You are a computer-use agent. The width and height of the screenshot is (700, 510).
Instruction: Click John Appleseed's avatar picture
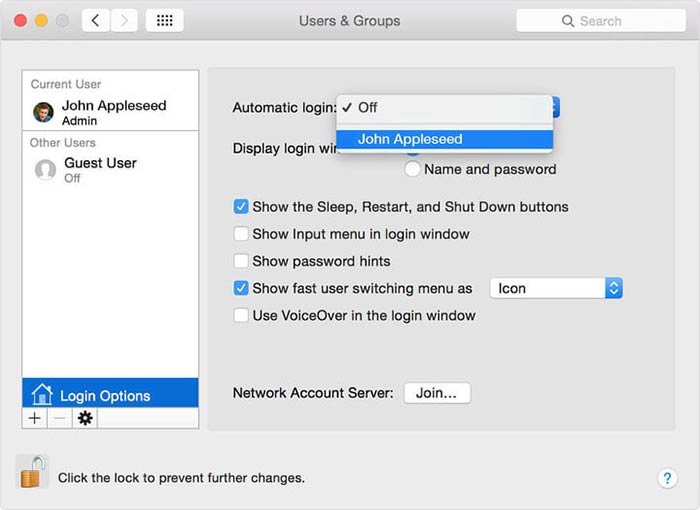(x=44, y=112)
